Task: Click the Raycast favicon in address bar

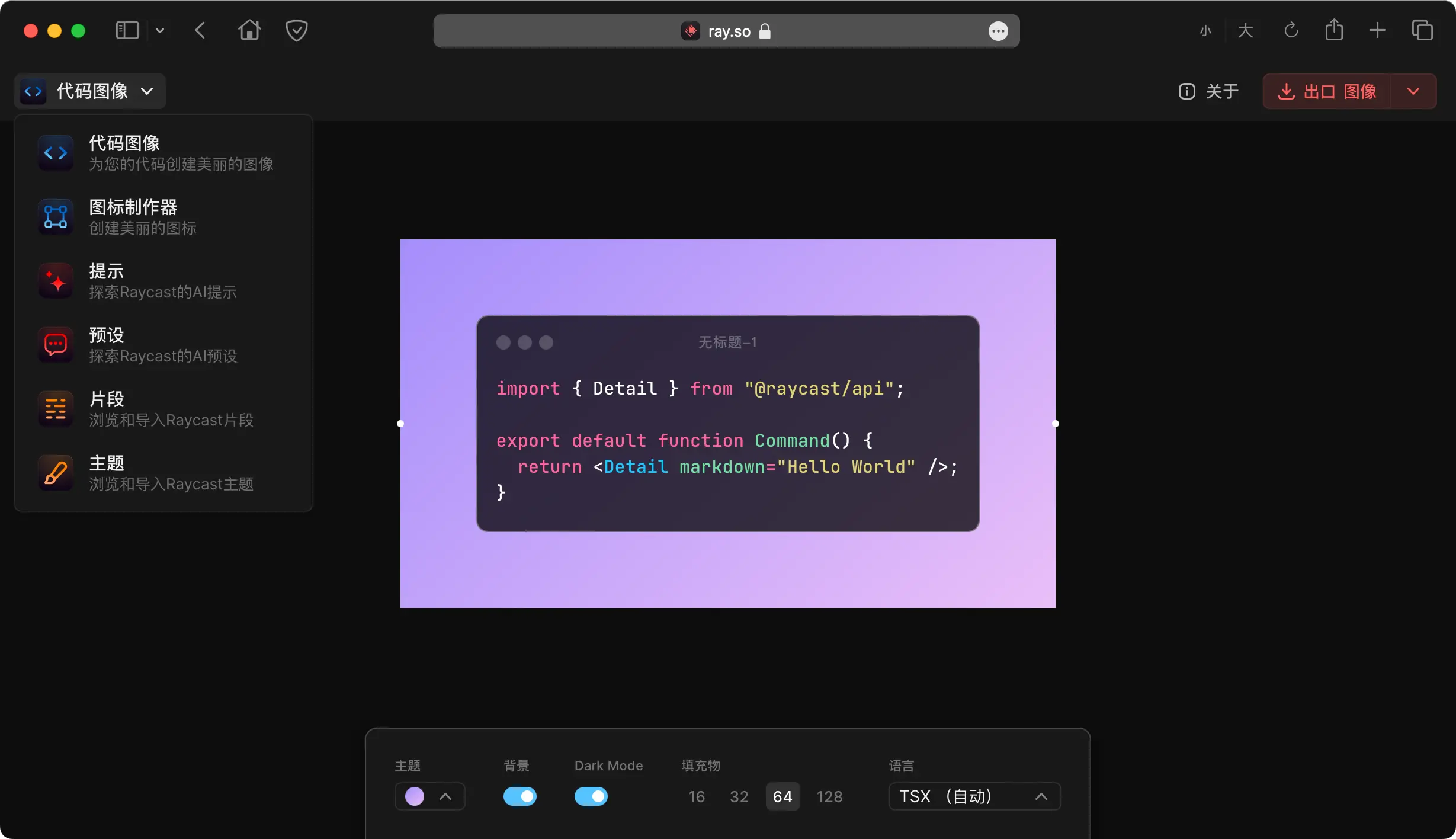Action: coord(691,31)
